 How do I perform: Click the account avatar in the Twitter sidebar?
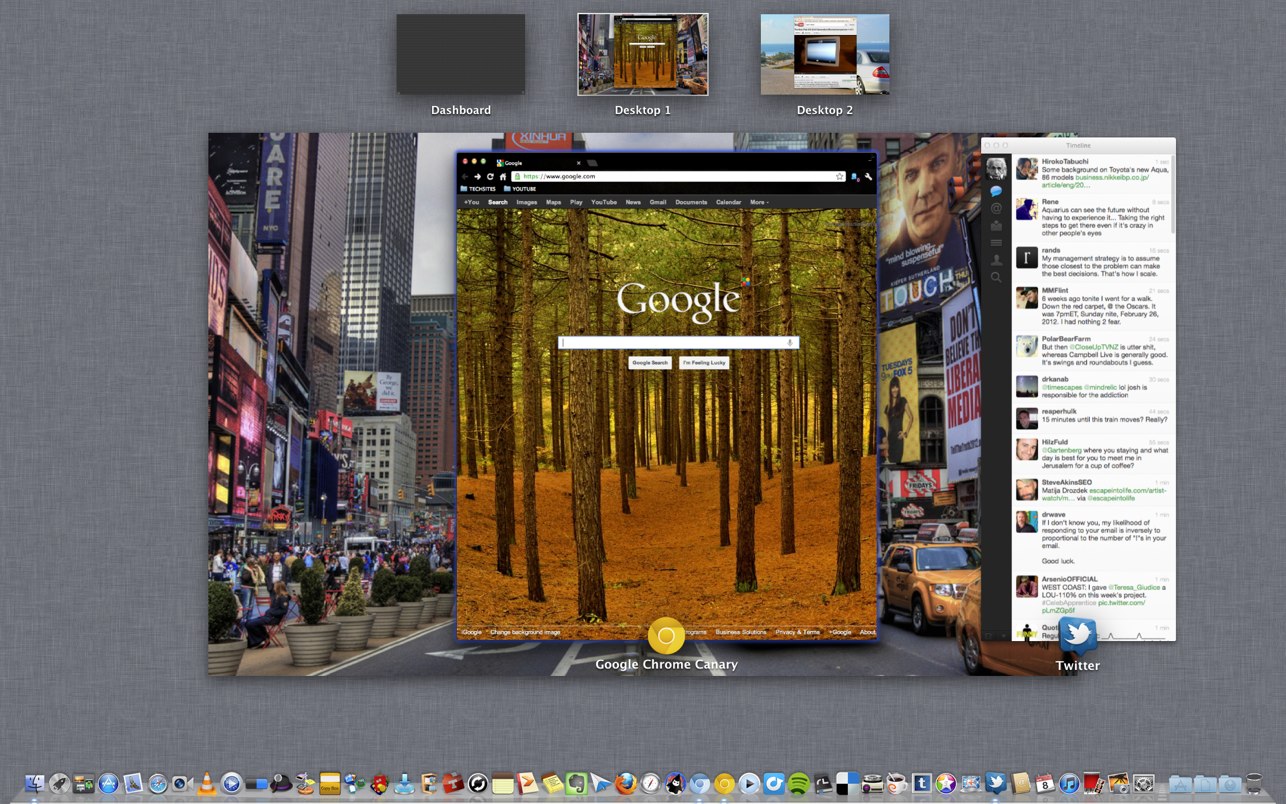pos(996,167)
